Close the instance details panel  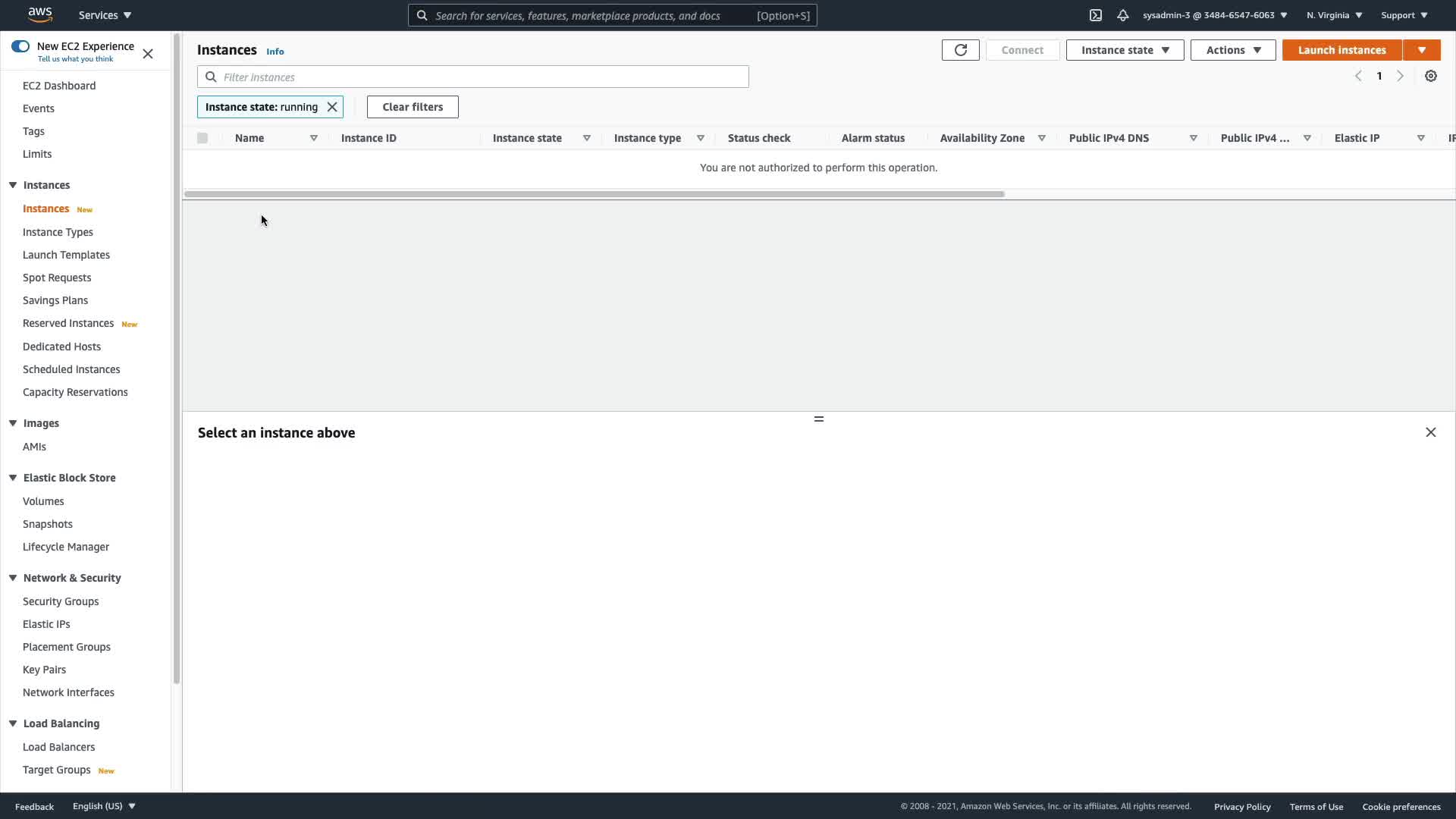point(1430,432)
